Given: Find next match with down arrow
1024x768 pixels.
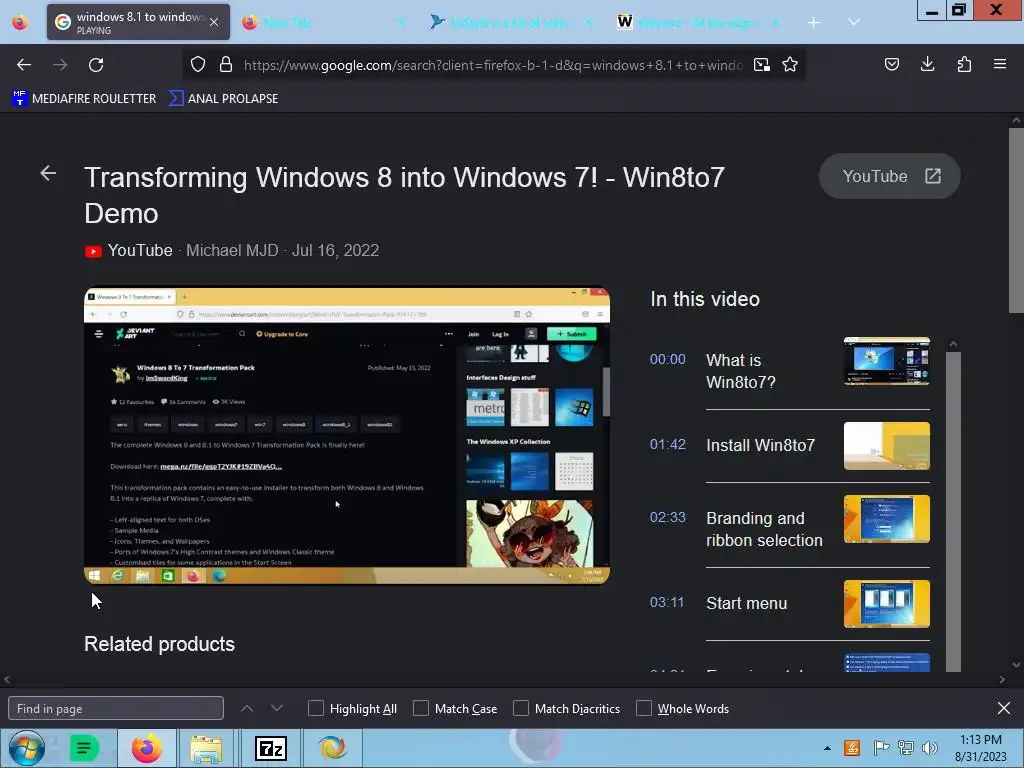Looking at the screenshot, I should click(x=277, y=708).
